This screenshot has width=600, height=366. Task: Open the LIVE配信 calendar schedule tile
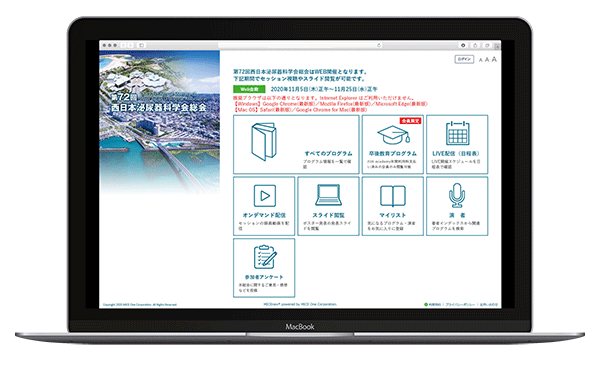(x=457, y=144)
